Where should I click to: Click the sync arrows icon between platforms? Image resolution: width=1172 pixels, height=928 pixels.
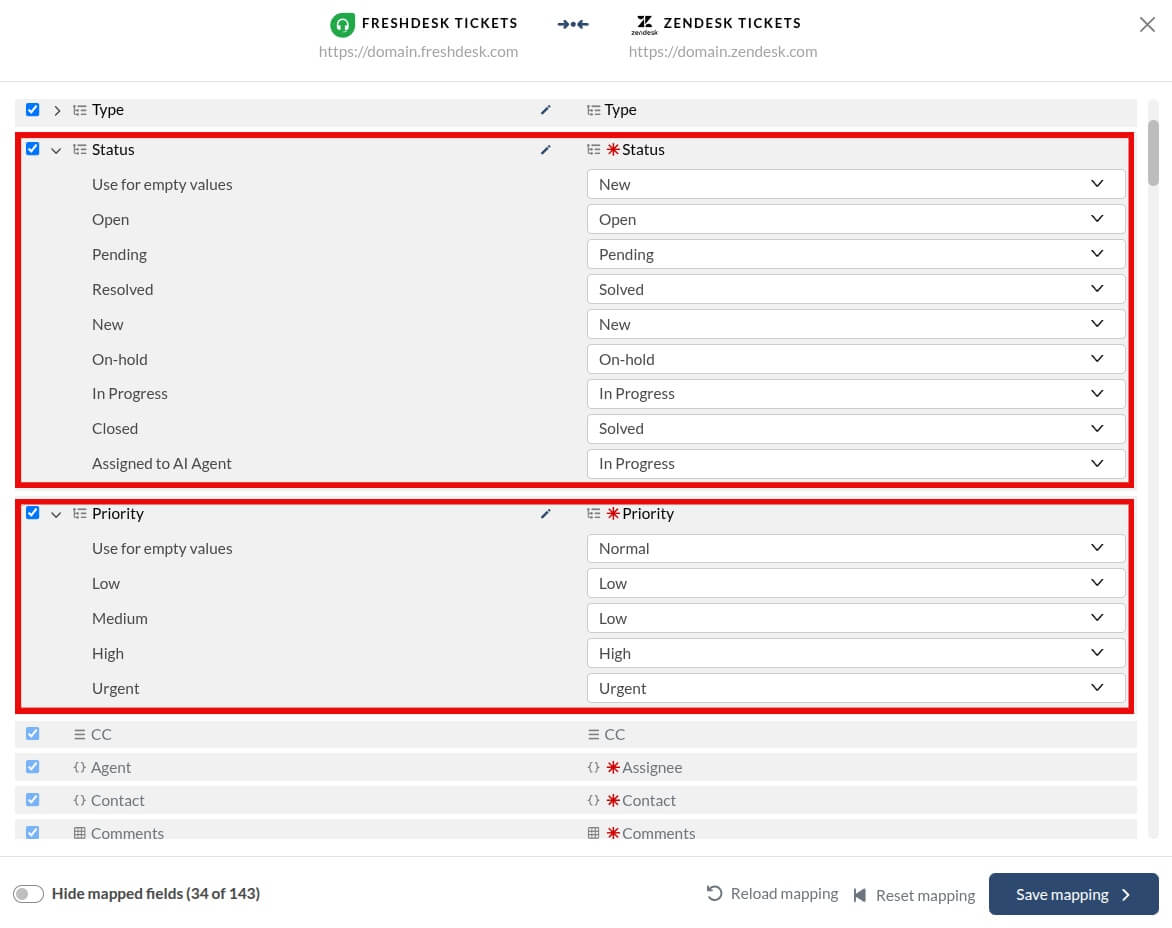tap(573, 25)
